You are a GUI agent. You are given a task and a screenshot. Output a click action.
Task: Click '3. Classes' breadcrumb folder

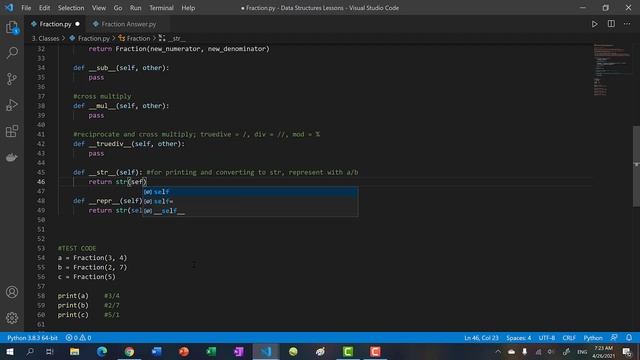tap(46, 38)
